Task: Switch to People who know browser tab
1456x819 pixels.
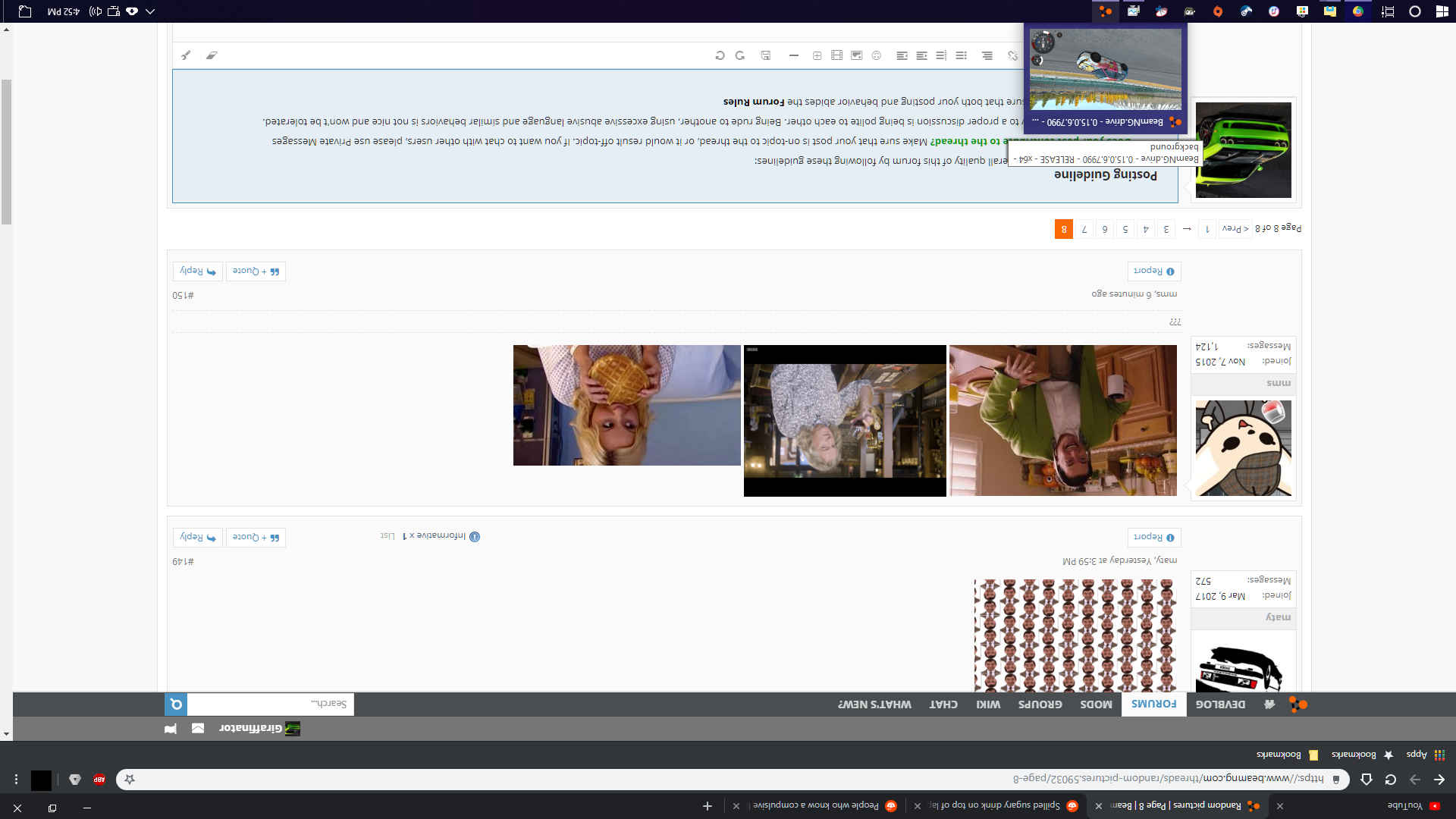Action: 815,805
